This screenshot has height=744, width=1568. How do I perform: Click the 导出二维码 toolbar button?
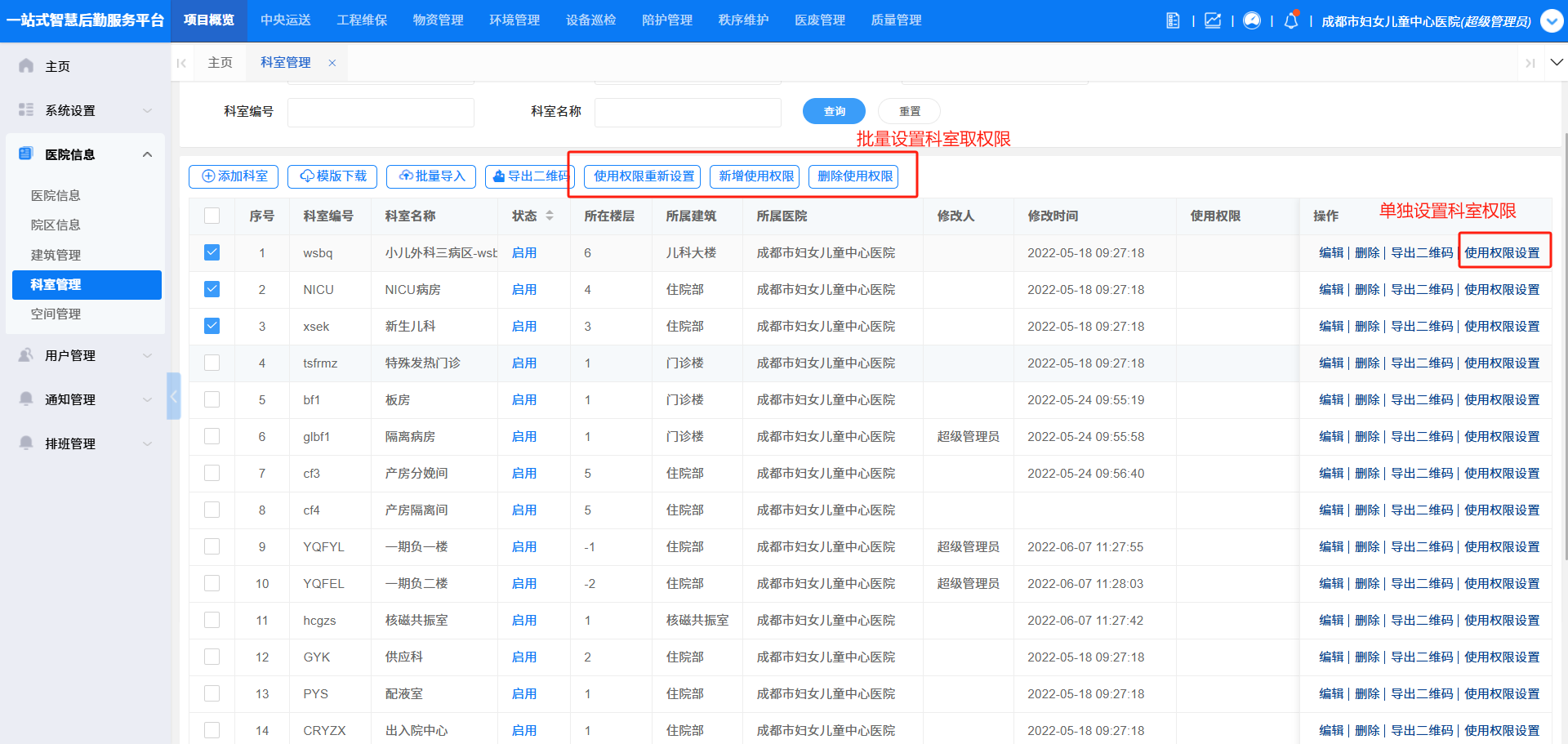pos(530,176)
